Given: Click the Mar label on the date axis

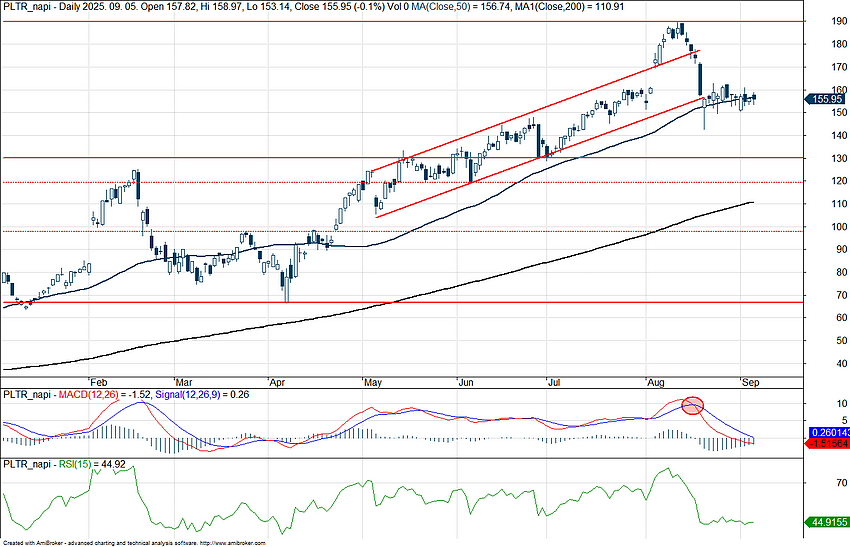Looking at the screenshot, I should [184, 383].
